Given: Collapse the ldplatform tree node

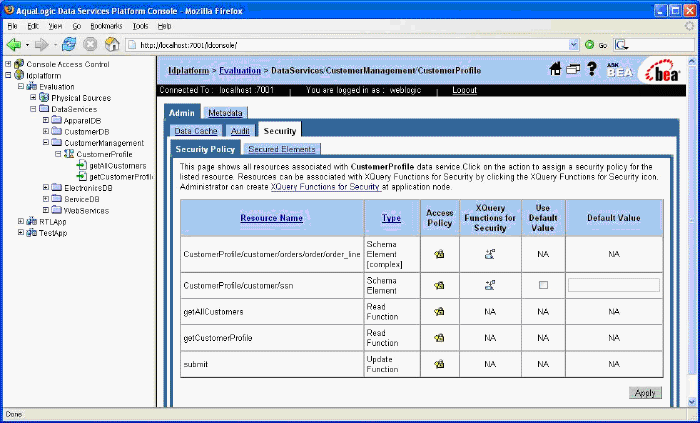Looking at the screenshot, I should [8, 75].
